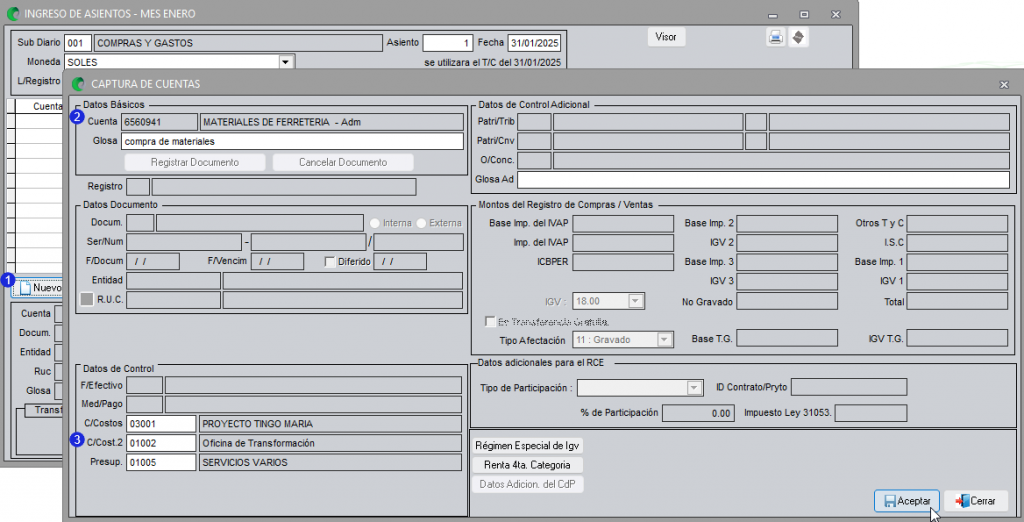The height and width of the screenshot is (522, 1024).
Task: Click the Med/Pago code field
Action: 144,404
